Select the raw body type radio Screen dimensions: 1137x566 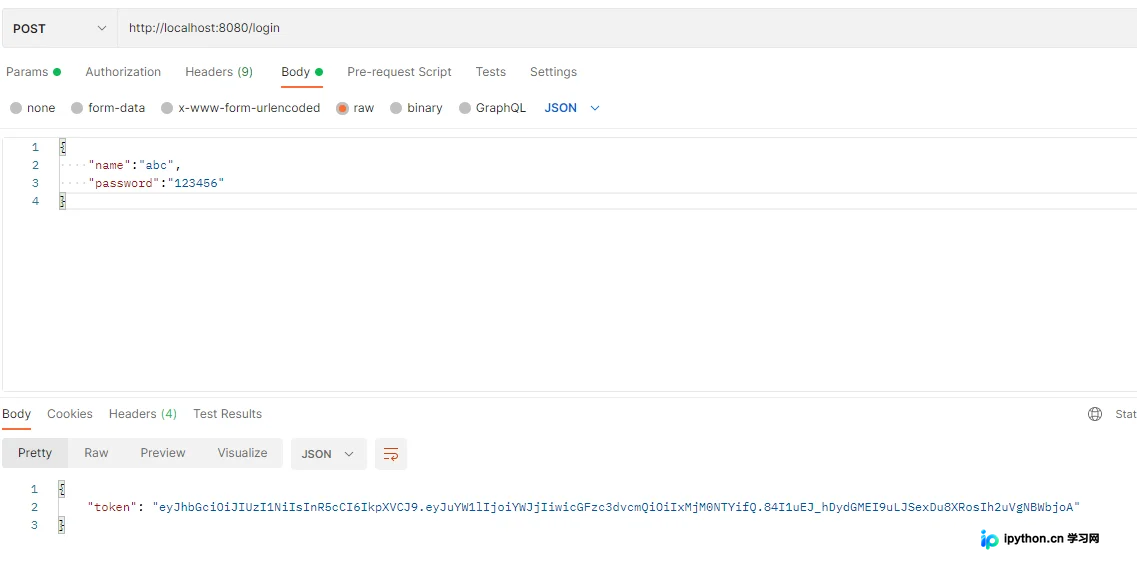click(342, 108)
